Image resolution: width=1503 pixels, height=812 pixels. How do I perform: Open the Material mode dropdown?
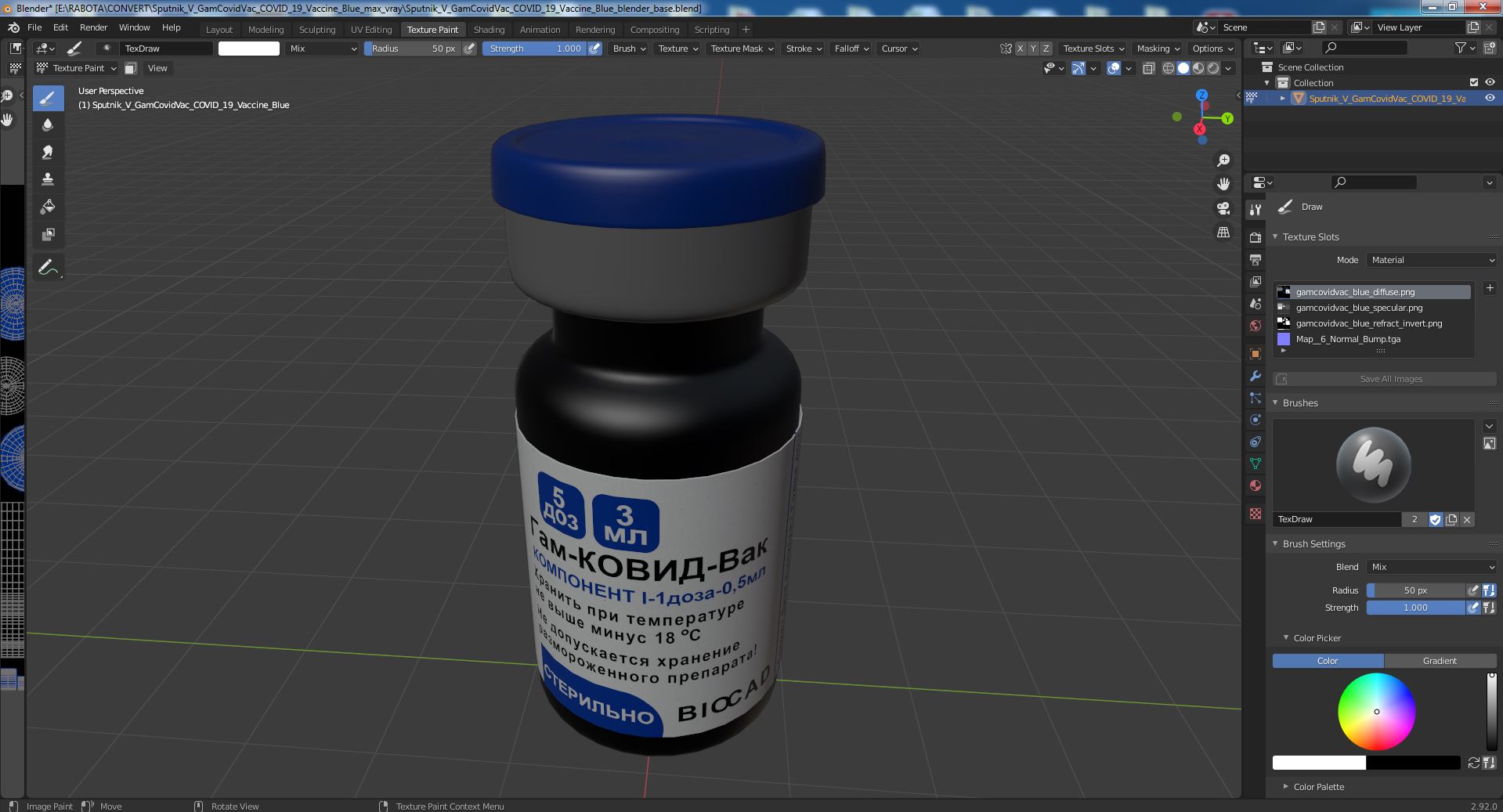(1432, 260)
